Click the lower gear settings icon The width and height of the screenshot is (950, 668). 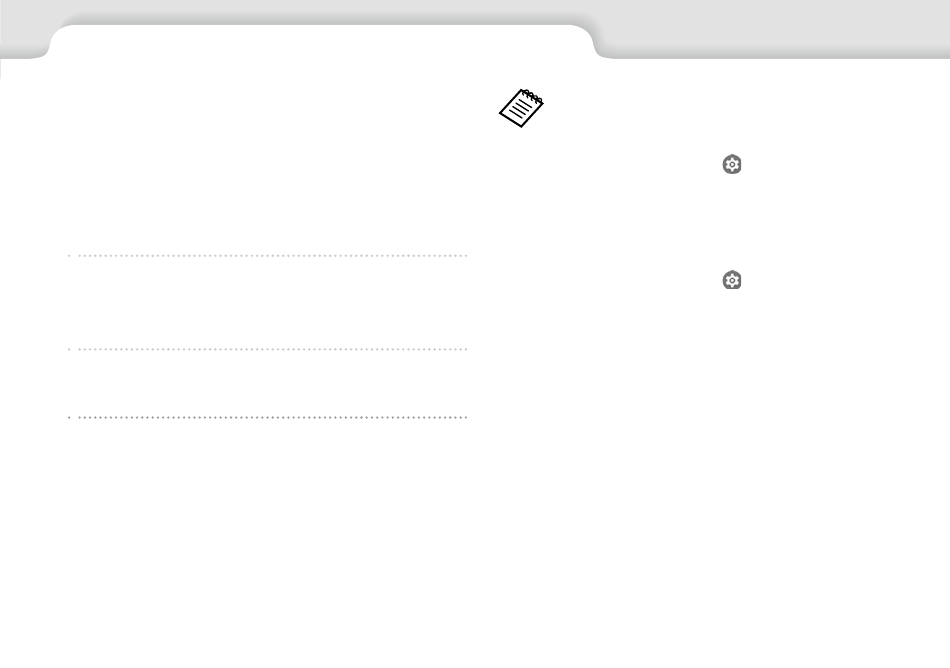[732, 280]
